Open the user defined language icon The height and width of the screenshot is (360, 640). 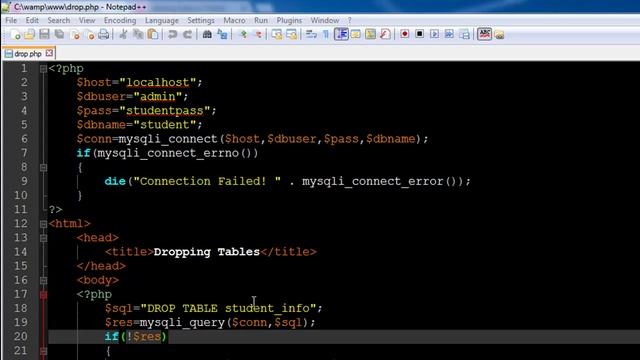tap(356, 34)
